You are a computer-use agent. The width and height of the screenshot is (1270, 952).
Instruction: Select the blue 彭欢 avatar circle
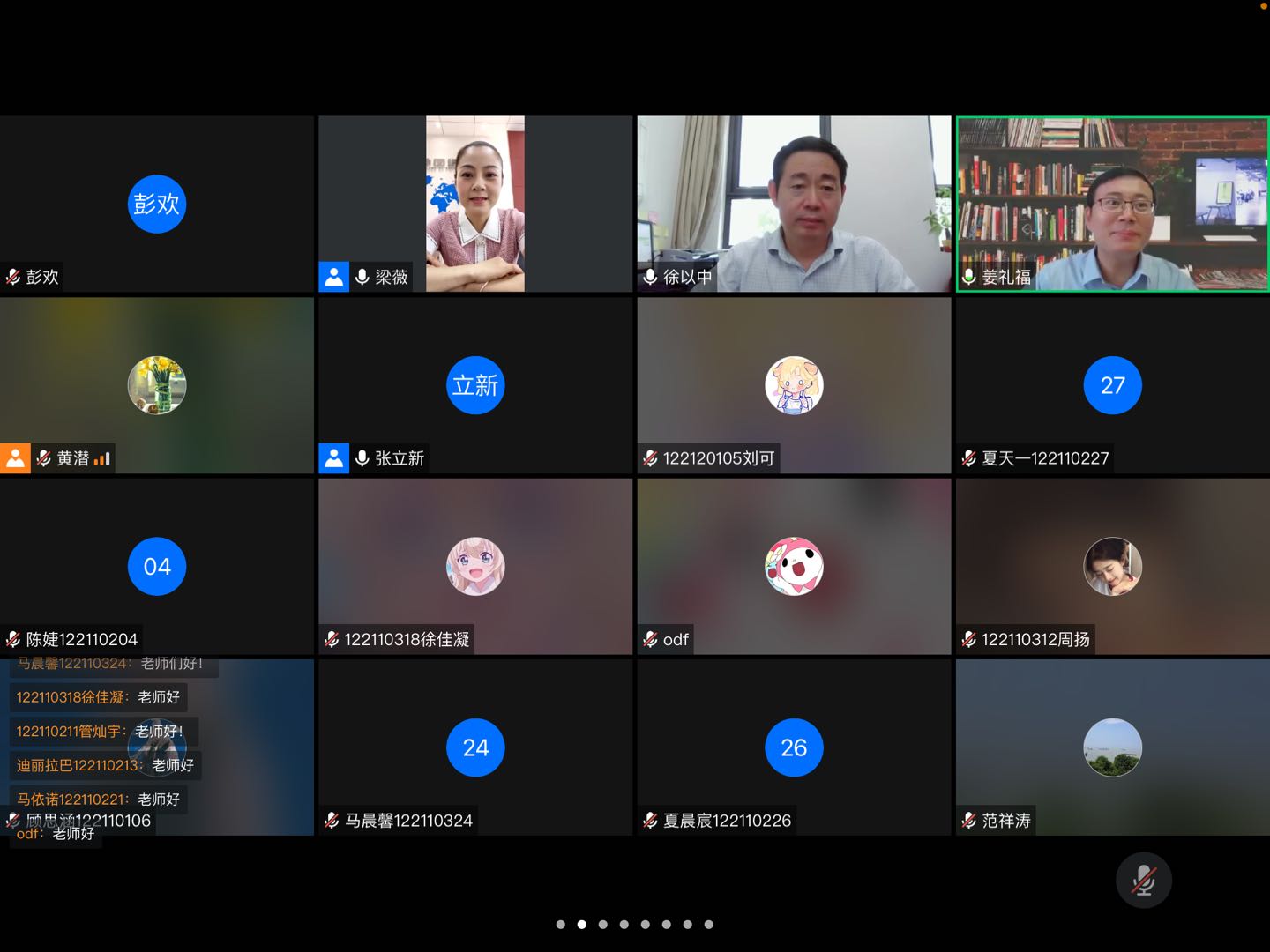click(157, 205)
